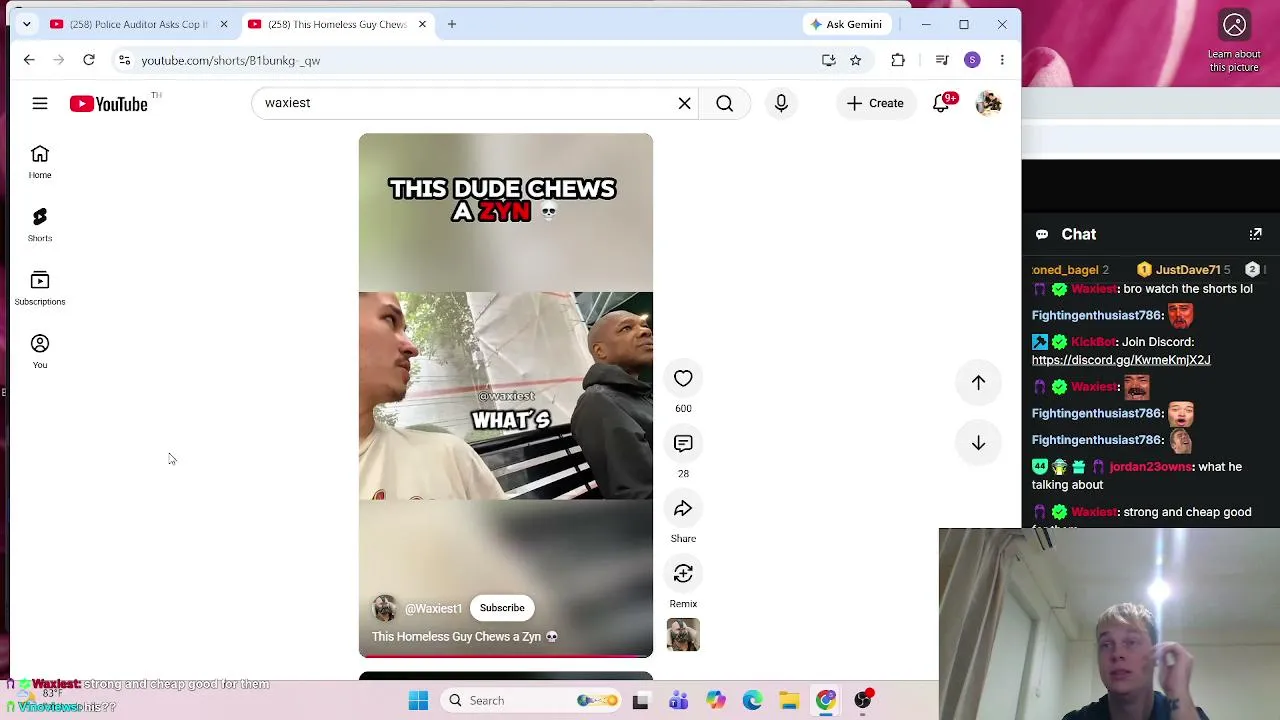Share the short
Image resolution: width=1280 pixels, height=720 pixels.
coord(683,508)
